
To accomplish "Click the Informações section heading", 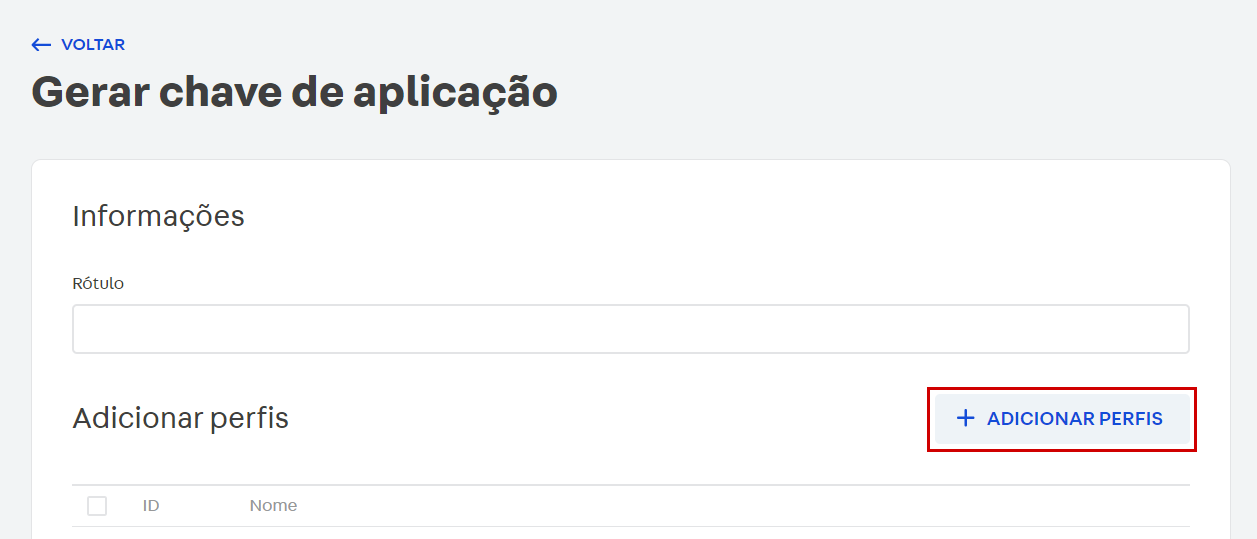I will tap(158, 216).
